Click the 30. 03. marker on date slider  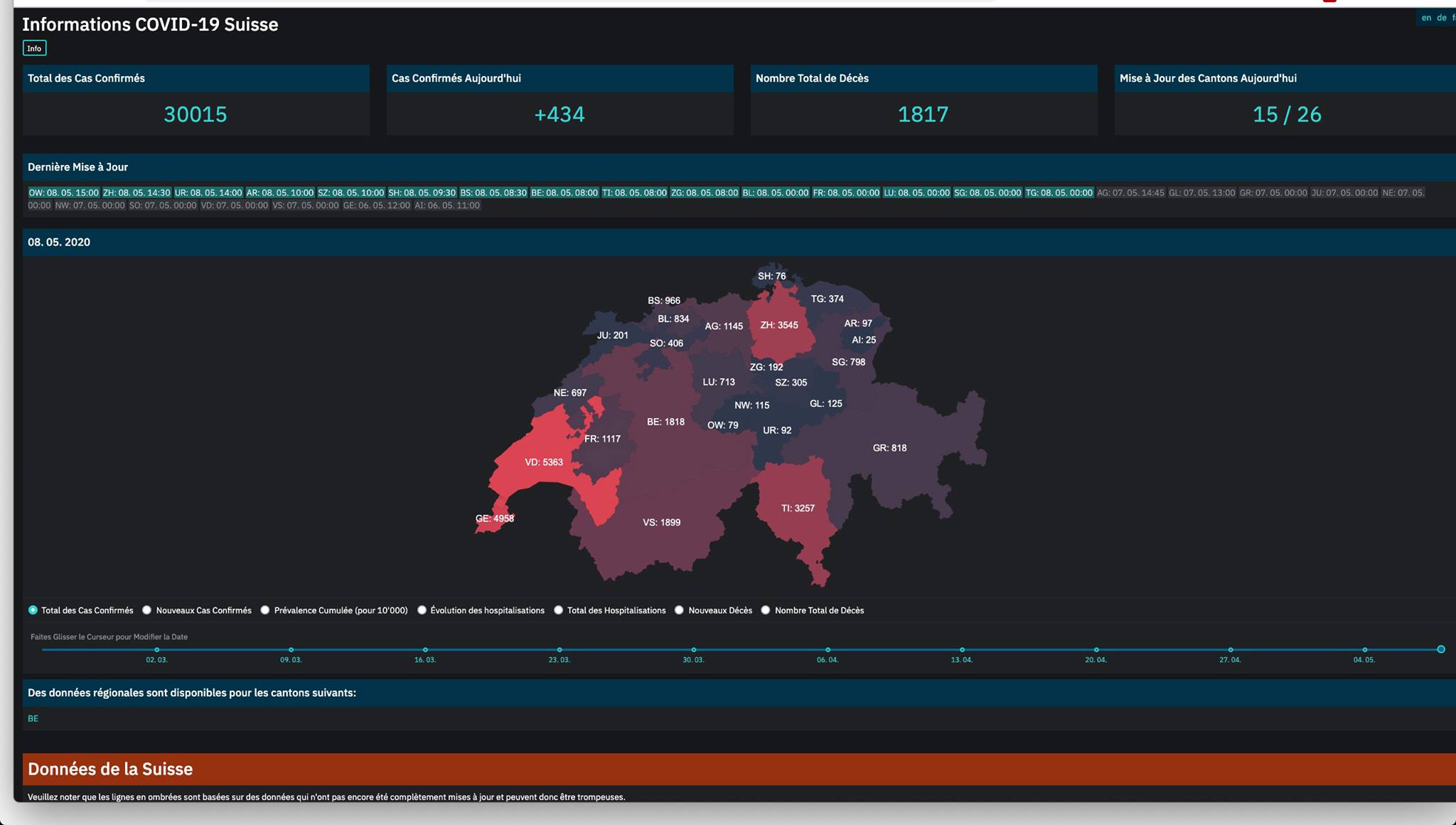(694, 649)
